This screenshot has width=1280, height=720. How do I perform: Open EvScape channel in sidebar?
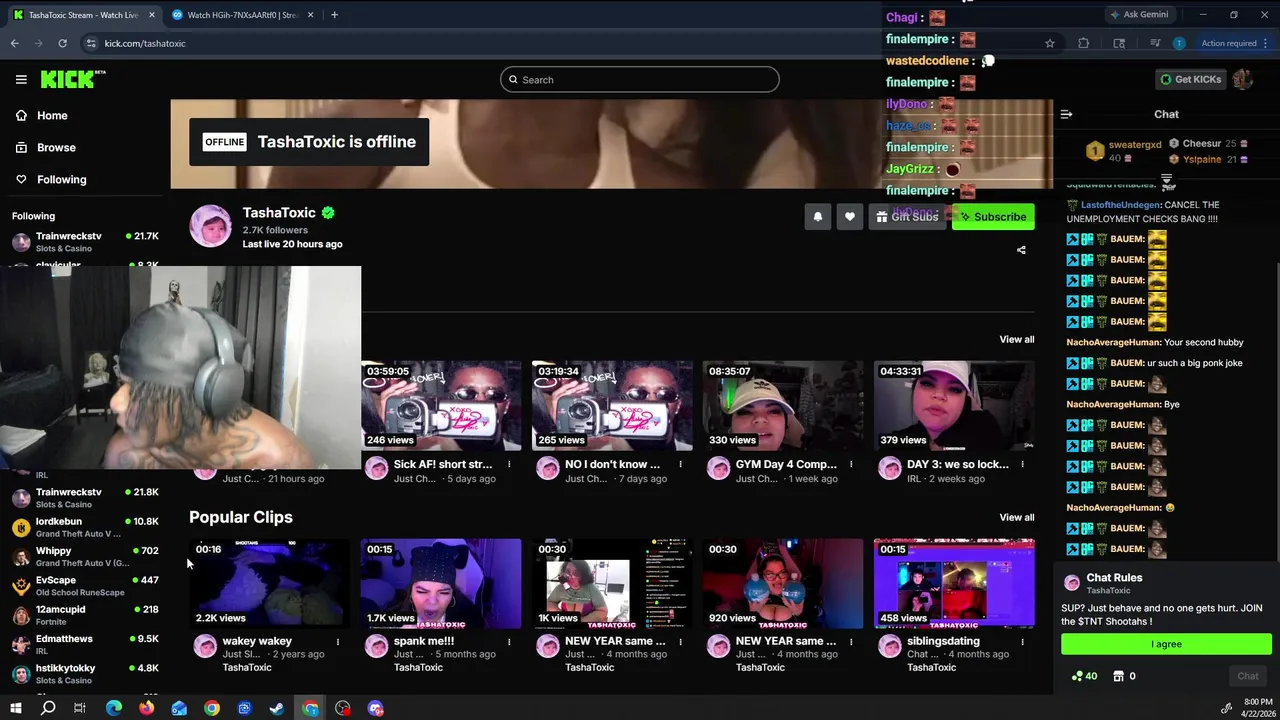point(85,585)
